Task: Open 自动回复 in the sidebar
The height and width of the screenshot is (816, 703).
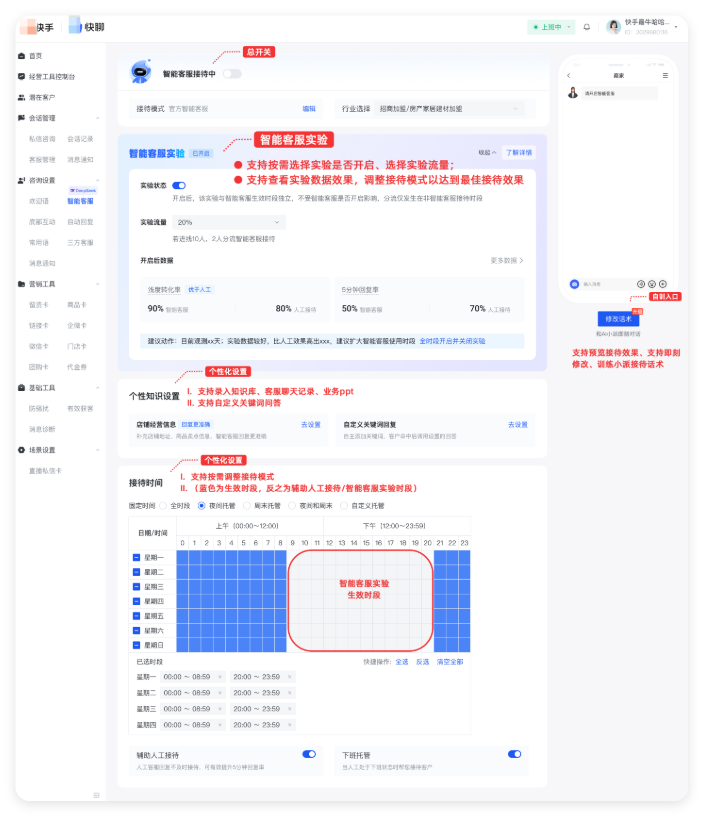Action: (80, 221)
